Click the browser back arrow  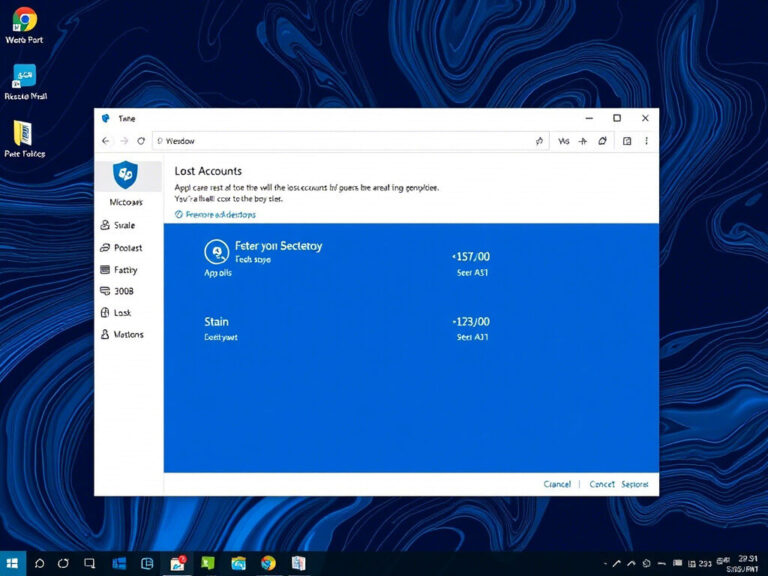[106, 142]
